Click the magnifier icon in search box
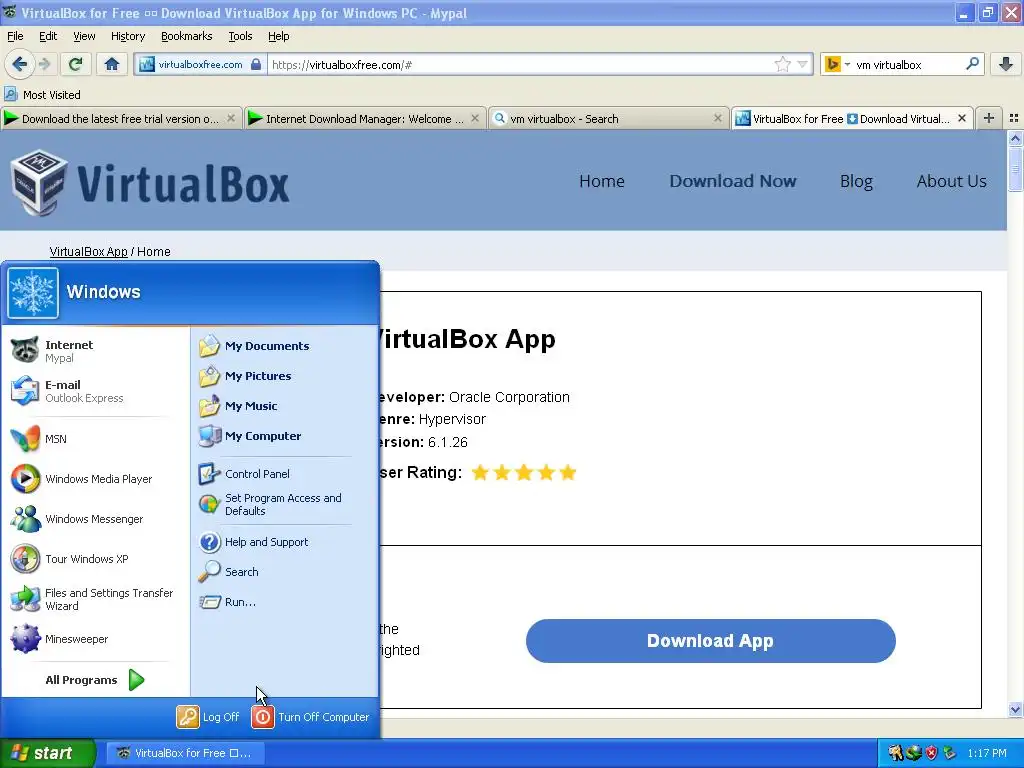The height and width of the screenshot is (768, 1024). pyautogui.click(x=972, y=63)
